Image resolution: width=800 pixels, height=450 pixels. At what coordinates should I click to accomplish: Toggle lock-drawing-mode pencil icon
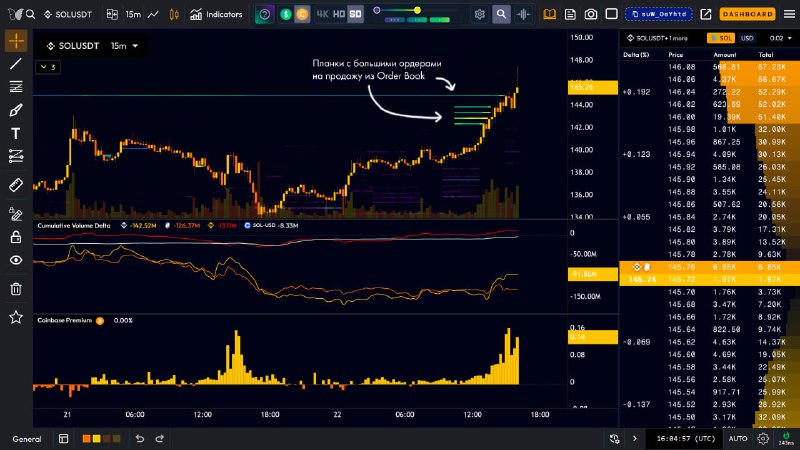[16, 214]
